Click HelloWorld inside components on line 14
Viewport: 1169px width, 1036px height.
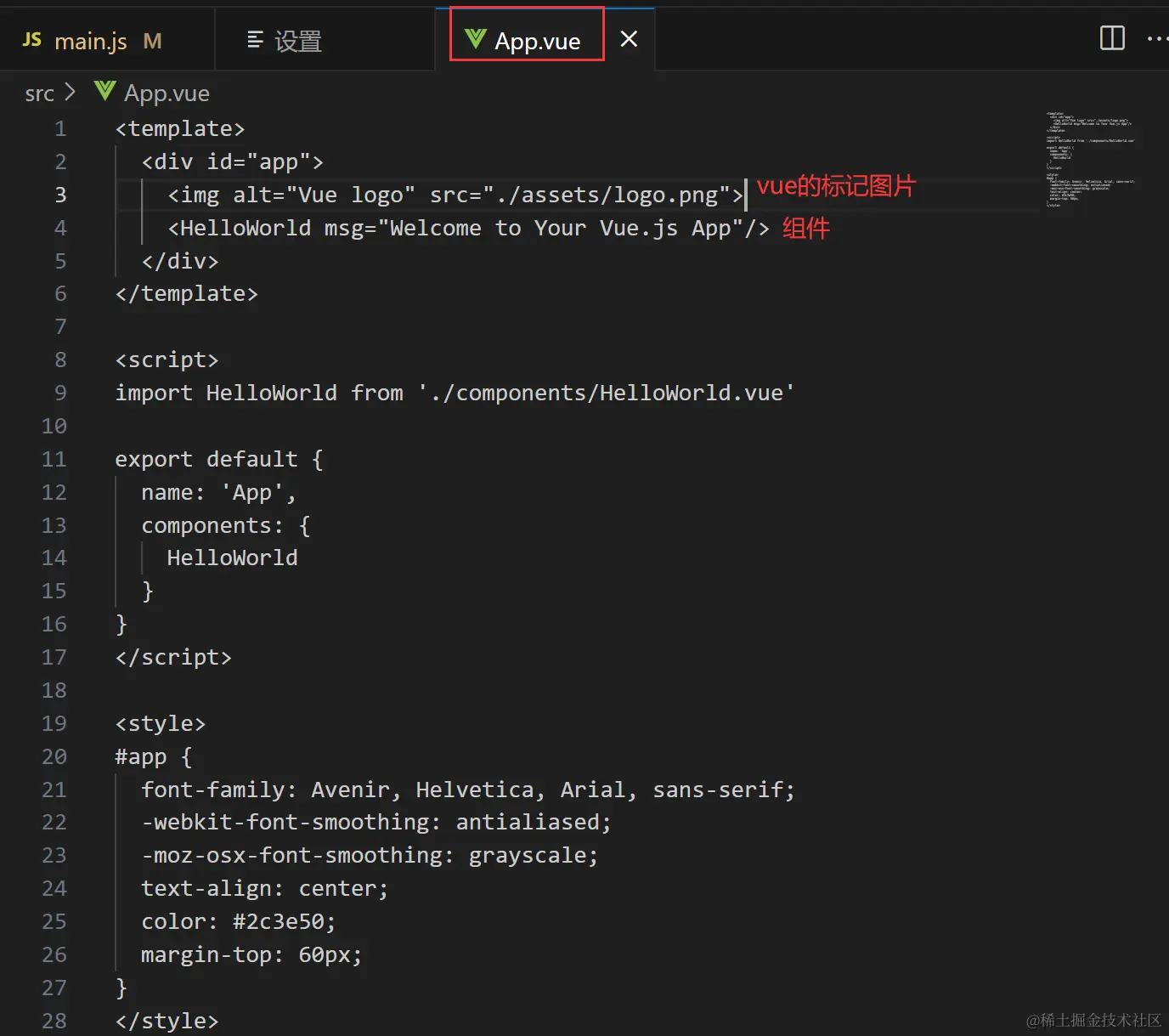(232, 558)
